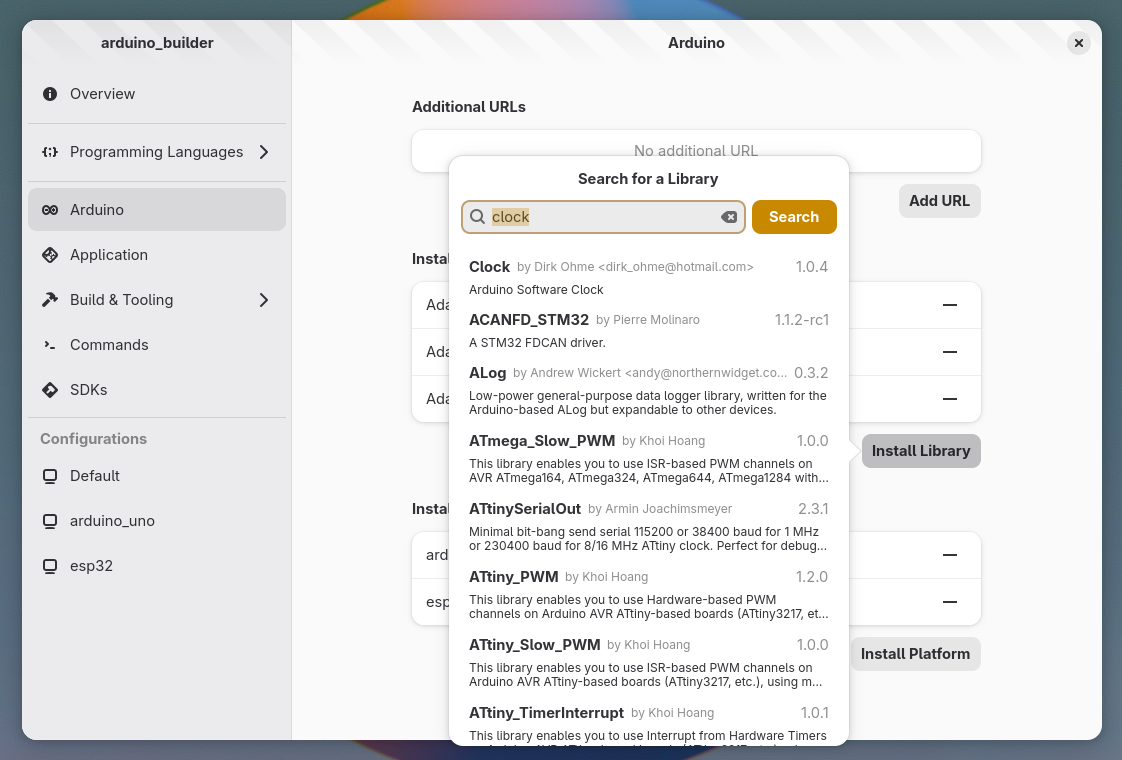The height and width of the screenshot is (760, 1122).
Task: Select the ATtiny_PWM library result
Action: point(648,595)
